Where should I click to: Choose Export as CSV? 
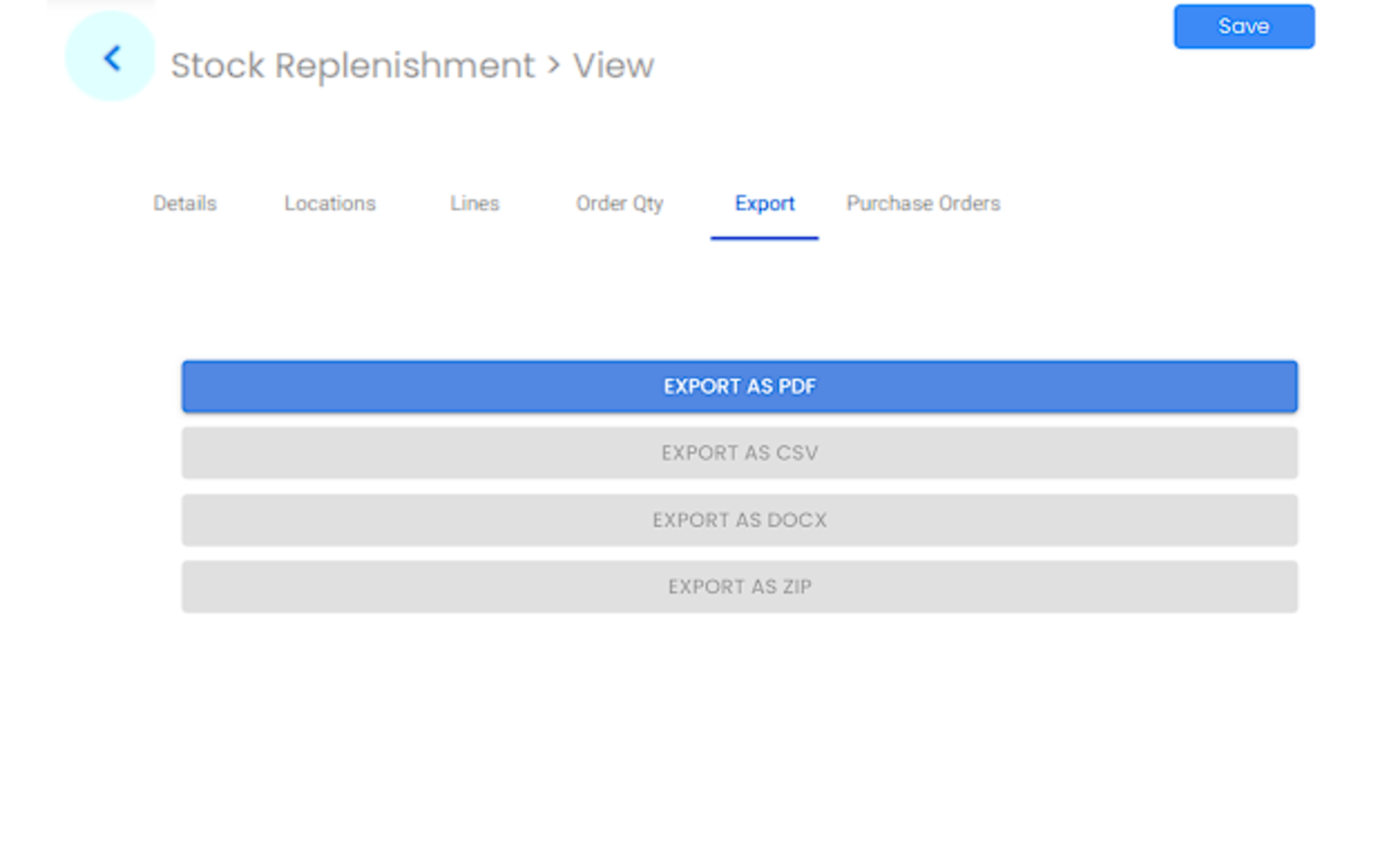[739, 453]
